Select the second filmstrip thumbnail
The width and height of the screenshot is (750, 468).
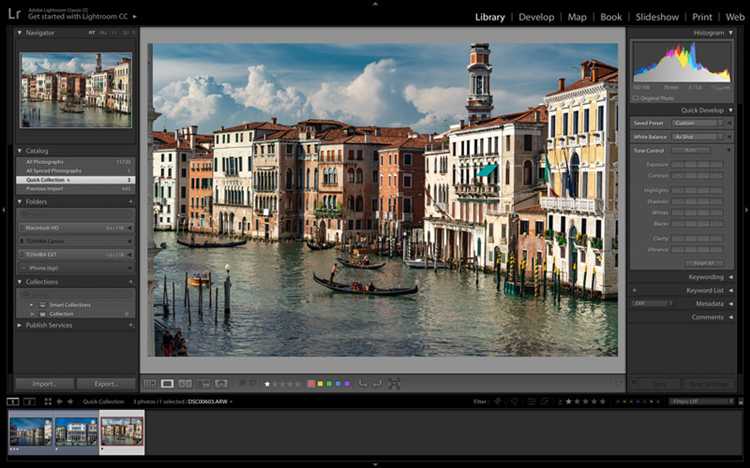[76, 432]
